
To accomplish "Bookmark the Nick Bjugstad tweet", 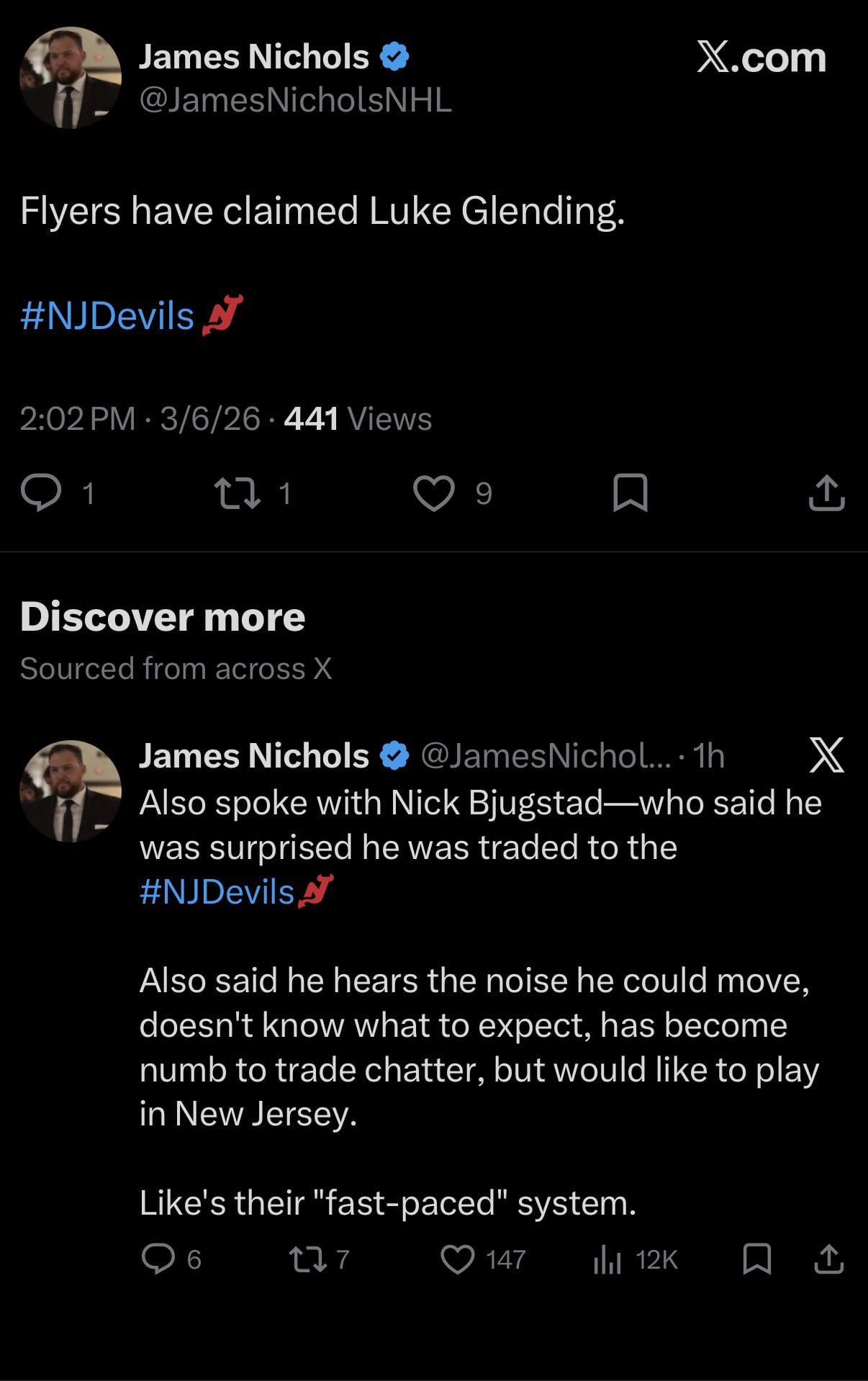I will point(756,1259).
